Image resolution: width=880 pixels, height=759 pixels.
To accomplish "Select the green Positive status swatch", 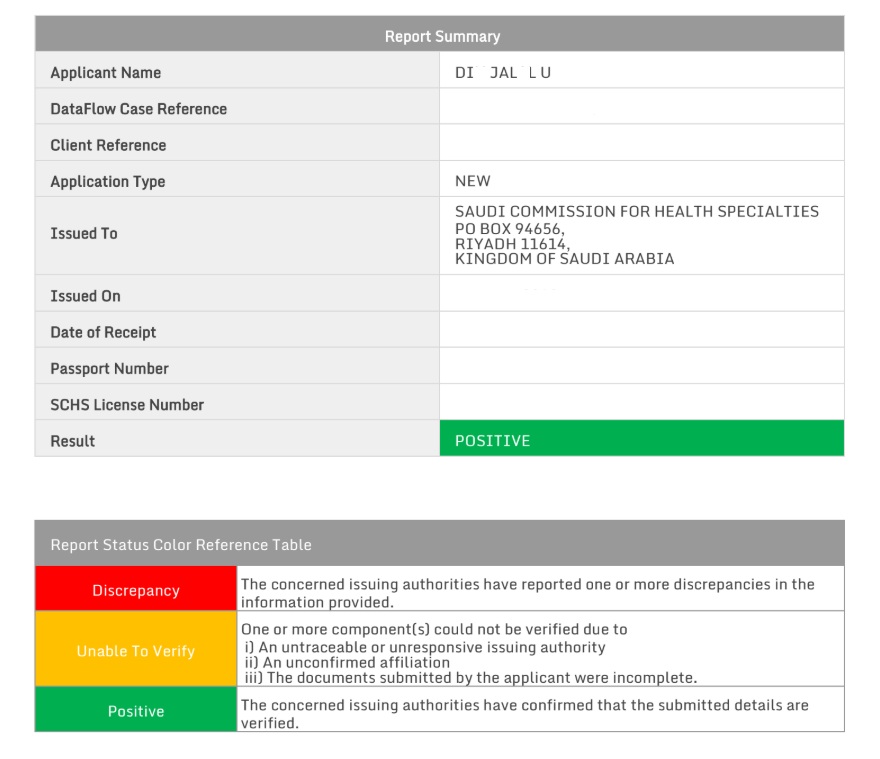I will coord(135,711).
